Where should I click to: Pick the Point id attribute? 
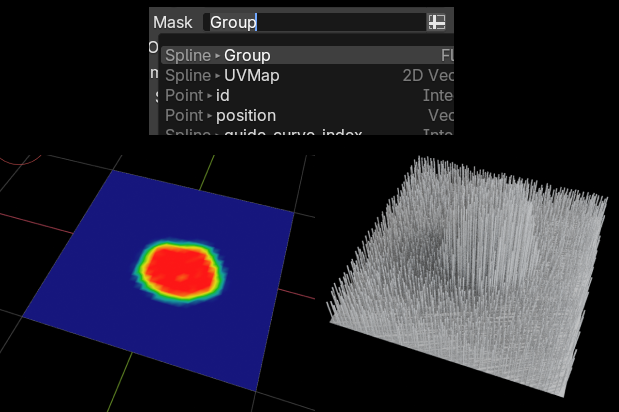223,96
